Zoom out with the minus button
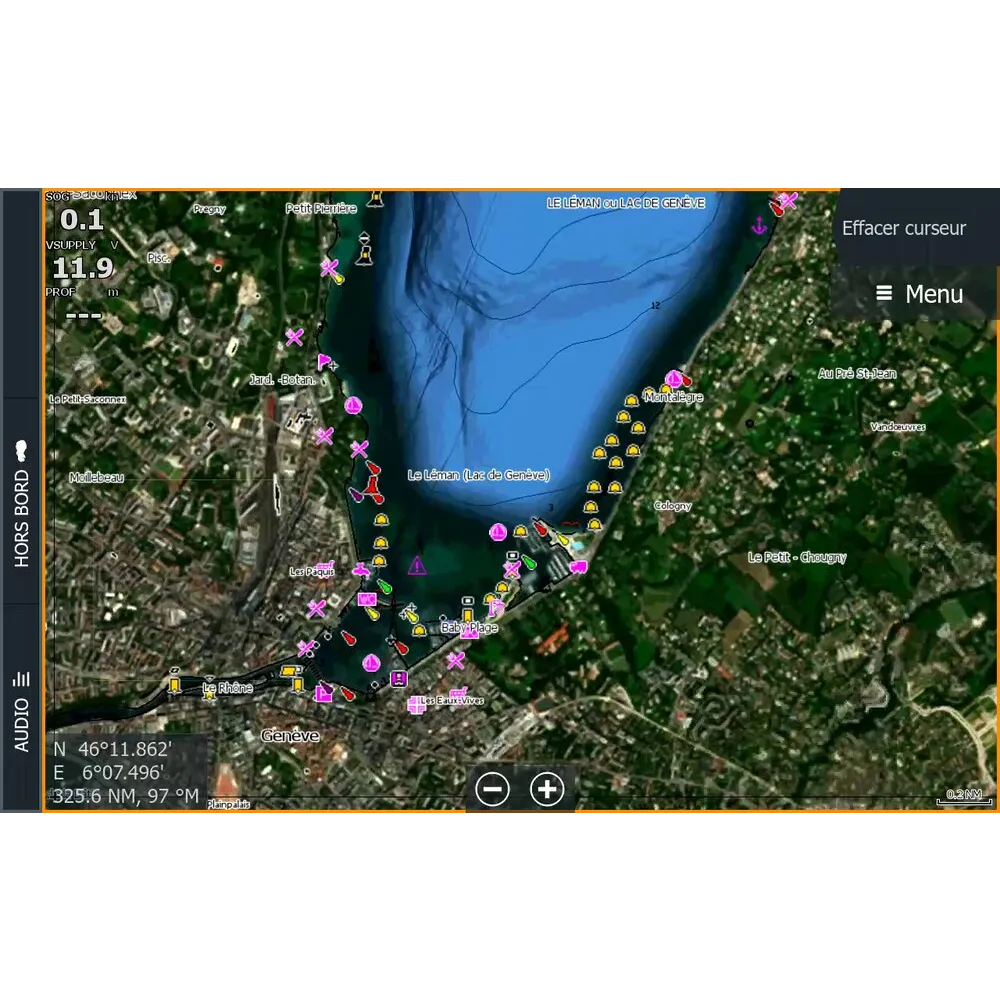The image size is (1000, 1000). (x=492, y=789)
